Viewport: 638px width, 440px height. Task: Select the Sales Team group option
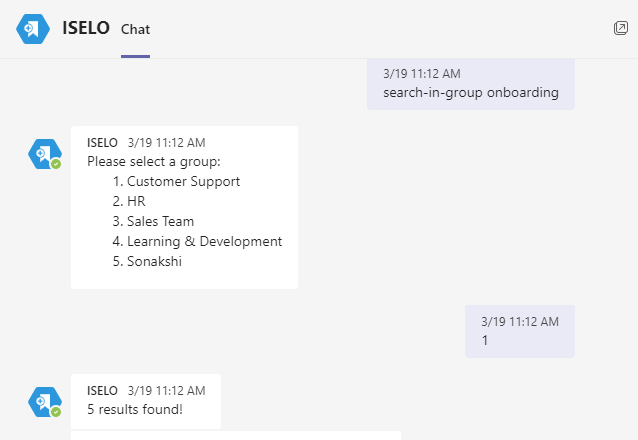coord(153,221)
